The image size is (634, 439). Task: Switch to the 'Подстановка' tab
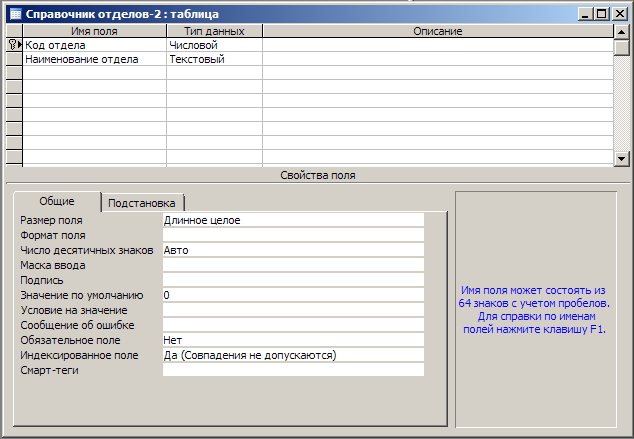pyautogui.click(x=142, y=203)
